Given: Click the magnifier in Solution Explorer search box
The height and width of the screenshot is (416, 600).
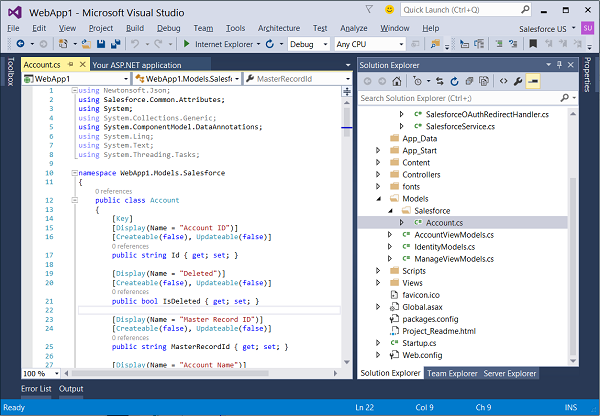Looking at the screenshot, I should tap(565, 98).
